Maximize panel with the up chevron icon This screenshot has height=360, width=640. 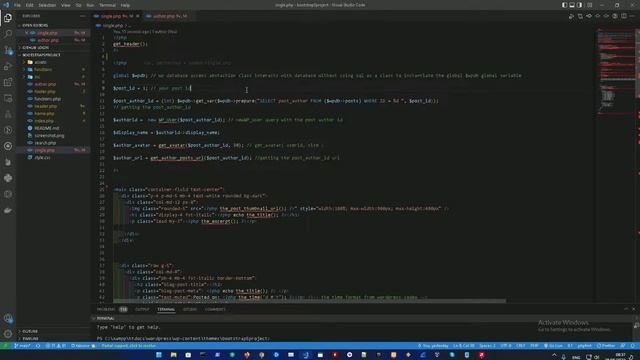pos(626,309)
